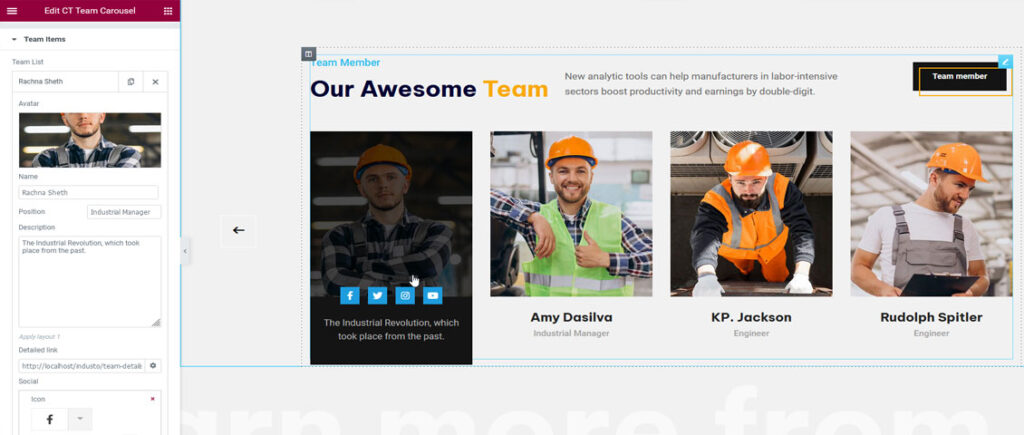Click the column handle icon
Viewport: 1024px width, 435px height.
[x=309, y=54]
